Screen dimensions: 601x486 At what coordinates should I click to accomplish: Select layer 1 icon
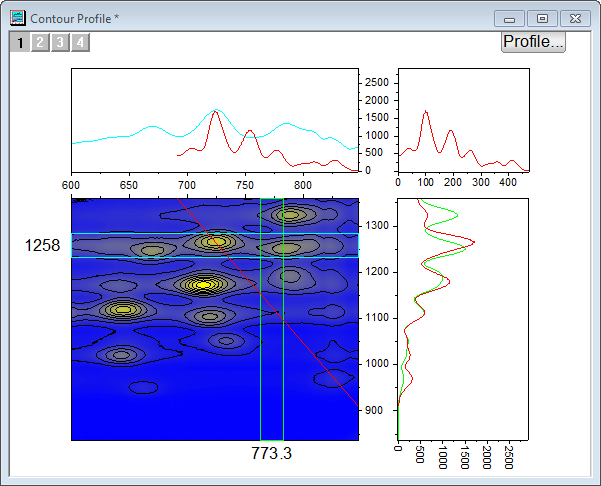coord(19,42)
